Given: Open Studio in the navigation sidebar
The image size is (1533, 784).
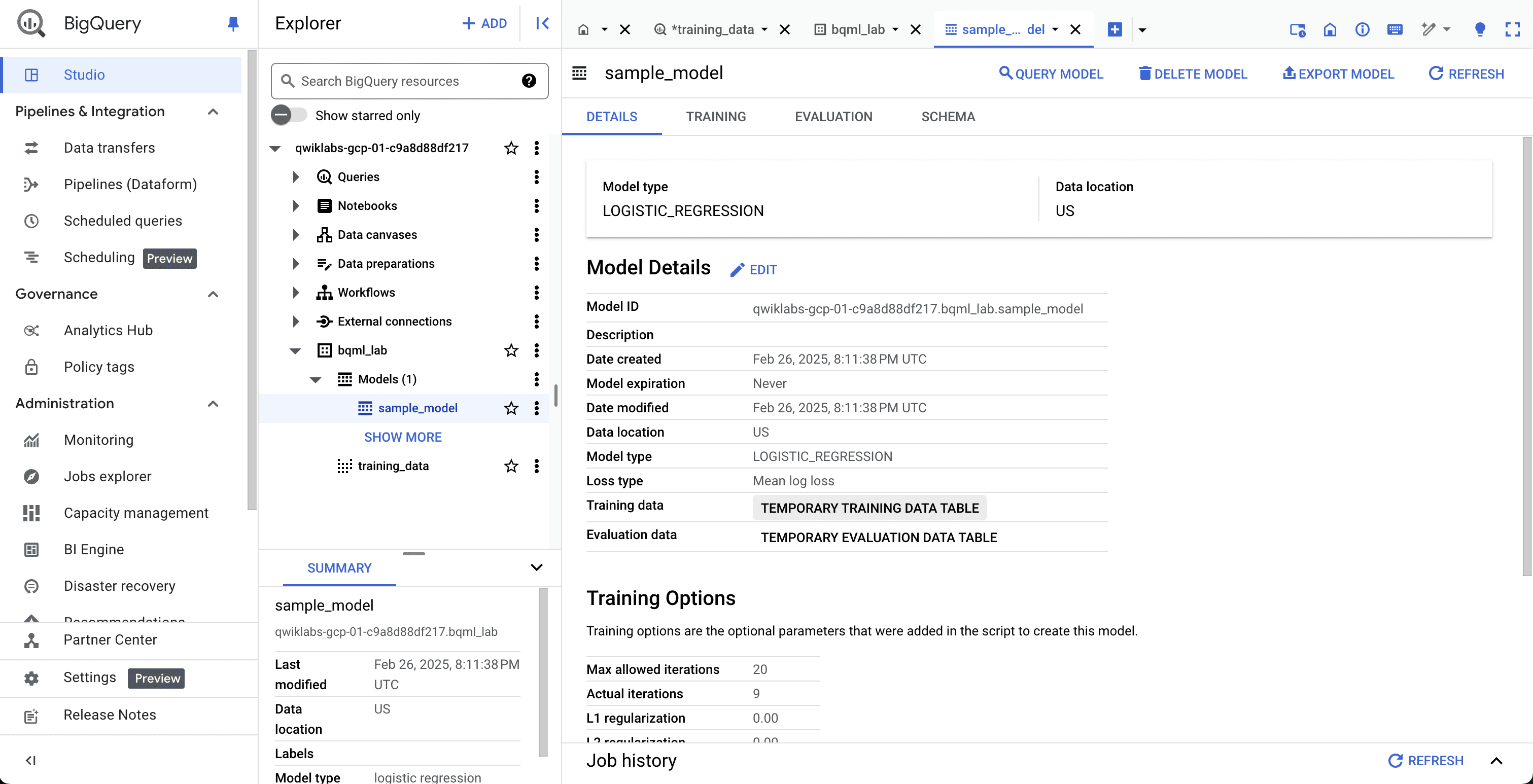Looking at the screenshot, I should 121,75.
